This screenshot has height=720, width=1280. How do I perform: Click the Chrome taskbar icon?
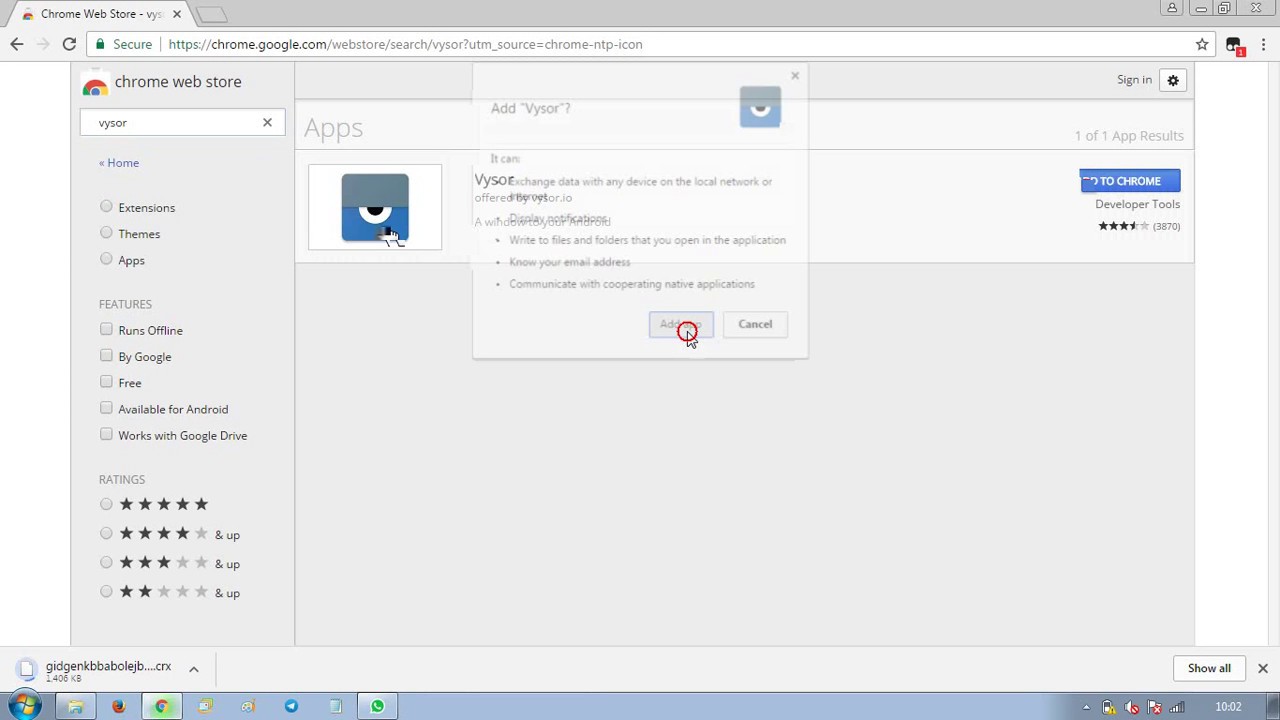(161, 707)
